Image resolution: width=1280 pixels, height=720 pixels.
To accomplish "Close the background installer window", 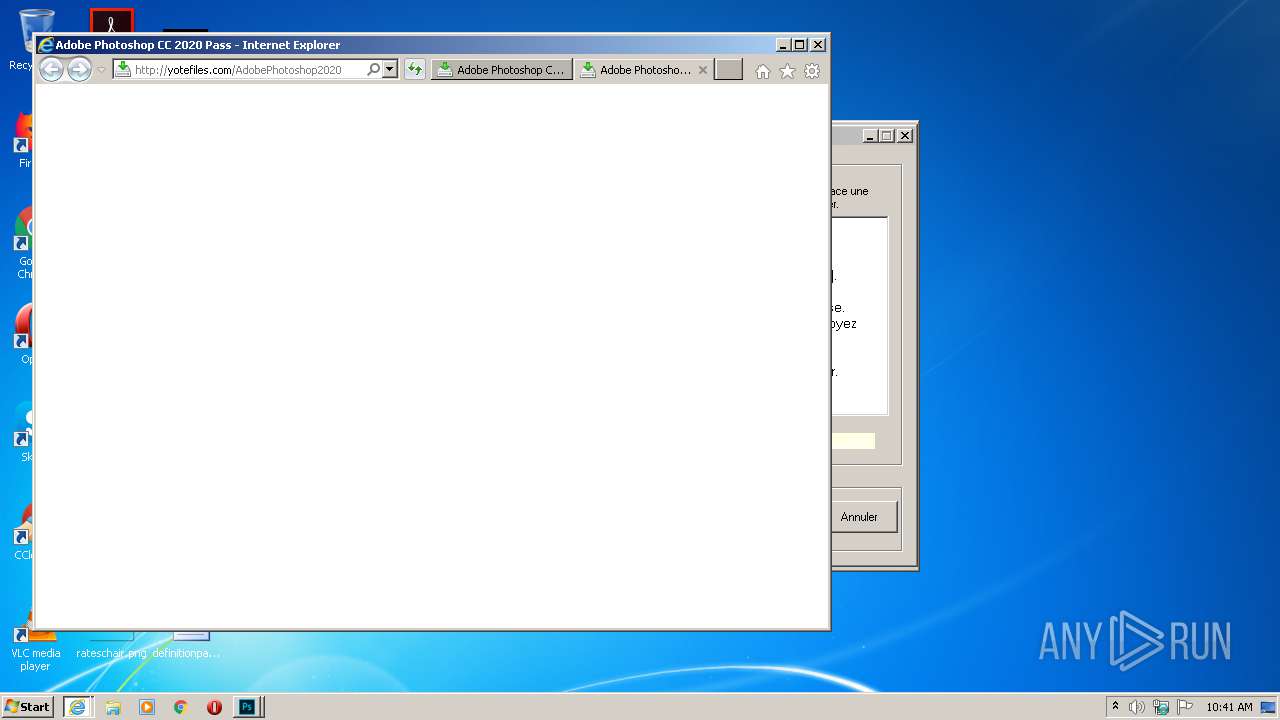I will tap(905, 136).
